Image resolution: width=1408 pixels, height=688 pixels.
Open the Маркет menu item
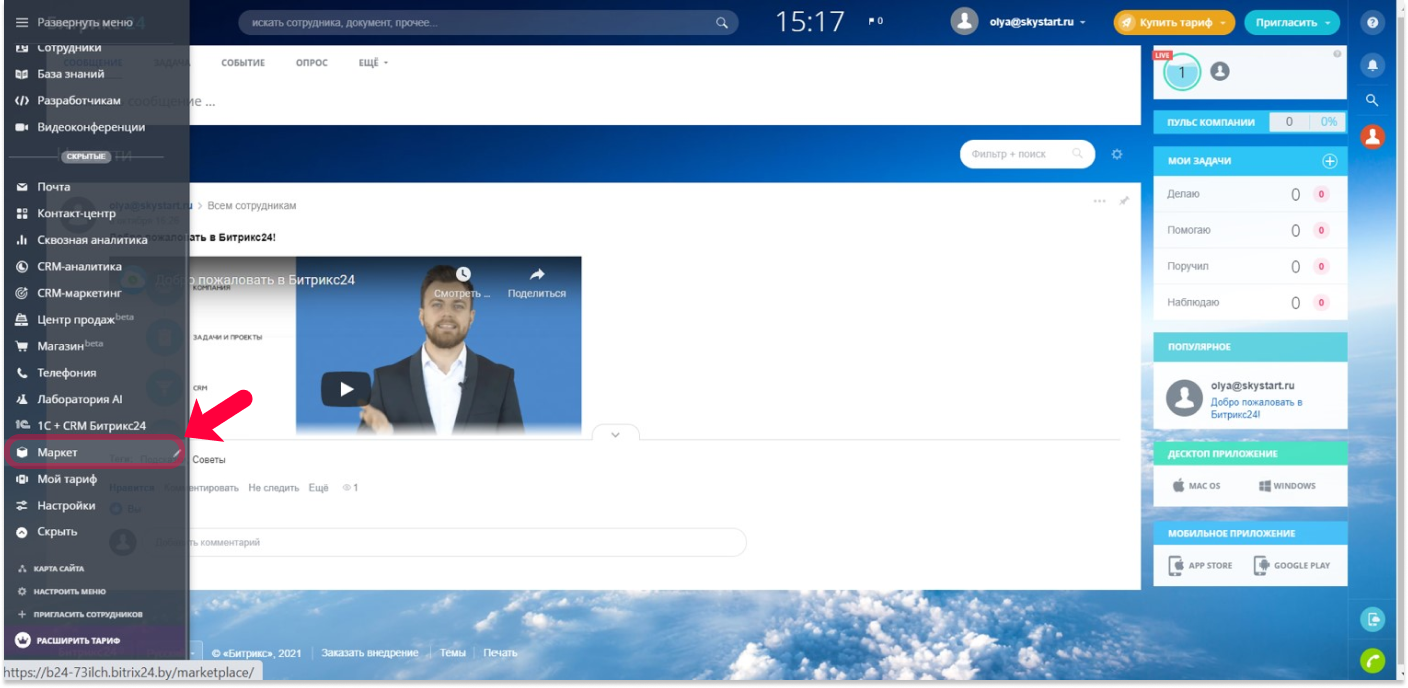pyautogui.click(x=95, y=453)
